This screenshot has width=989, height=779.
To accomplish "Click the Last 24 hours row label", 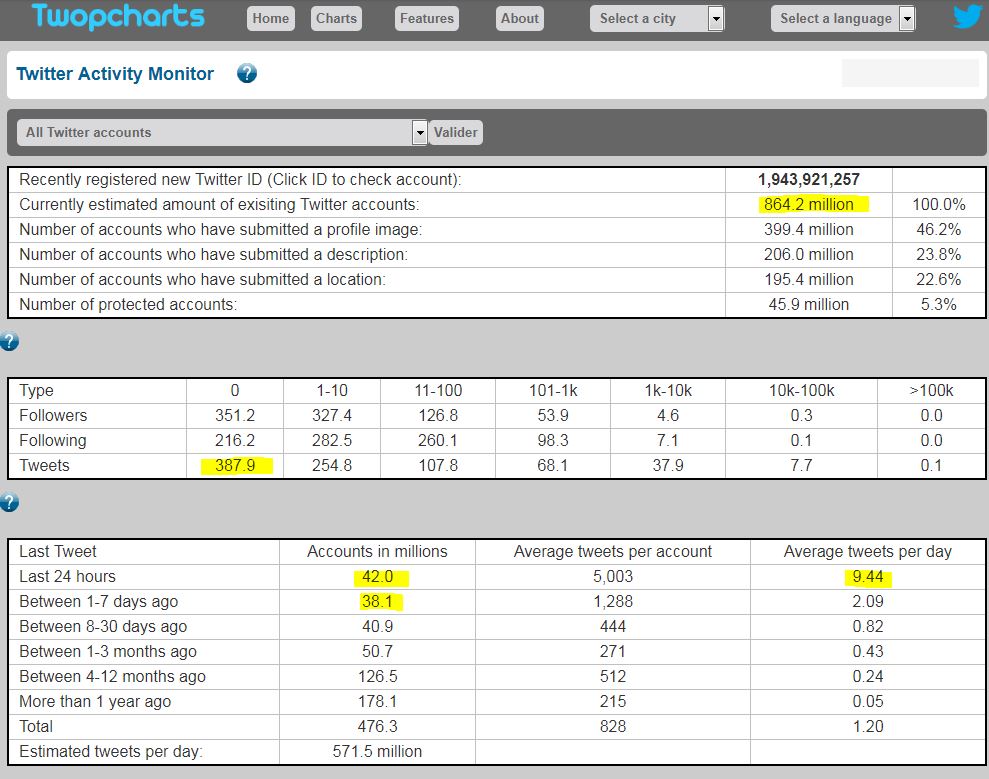I will pos(67,577).
